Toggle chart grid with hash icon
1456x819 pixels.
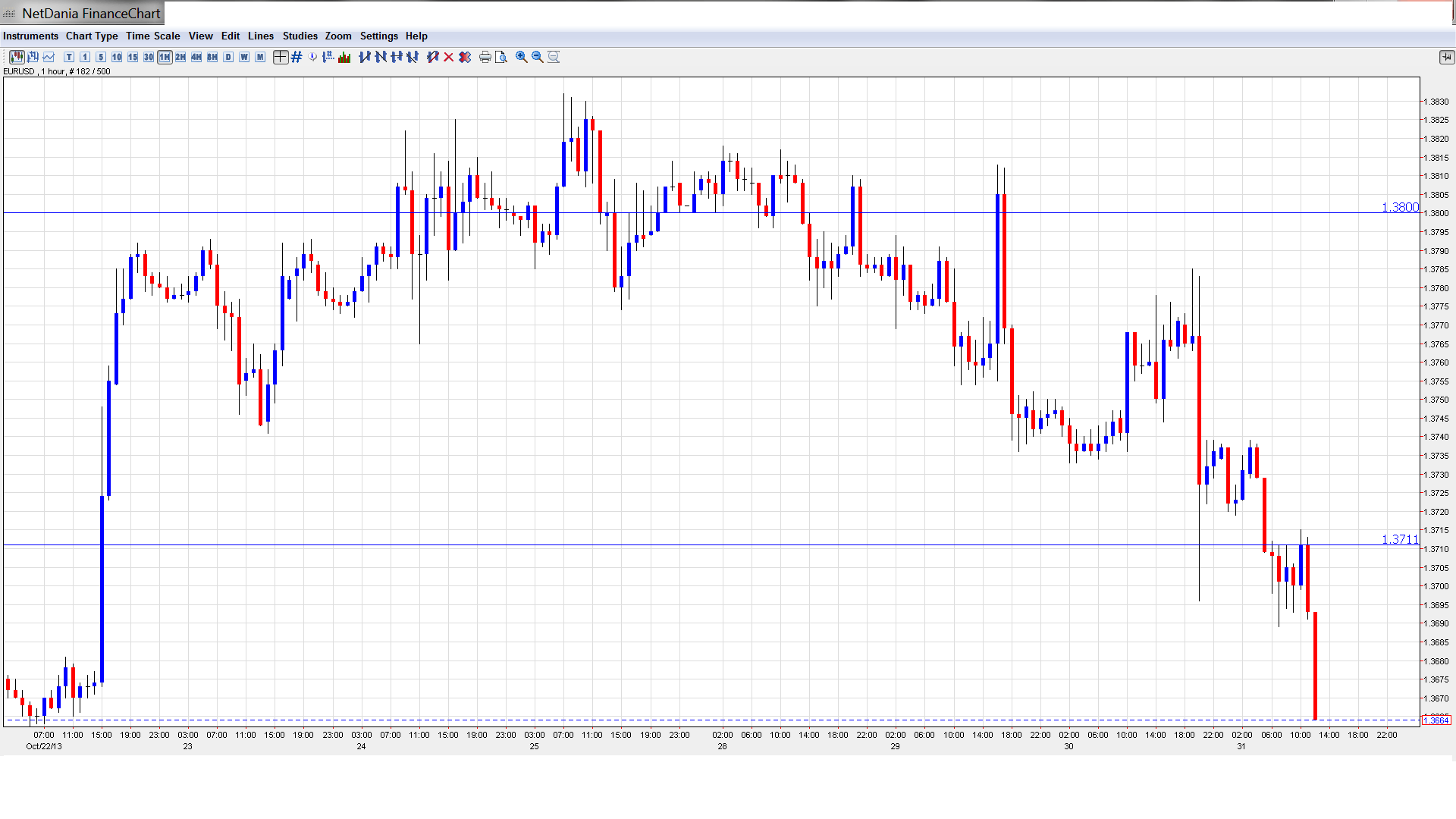point(297,57)
